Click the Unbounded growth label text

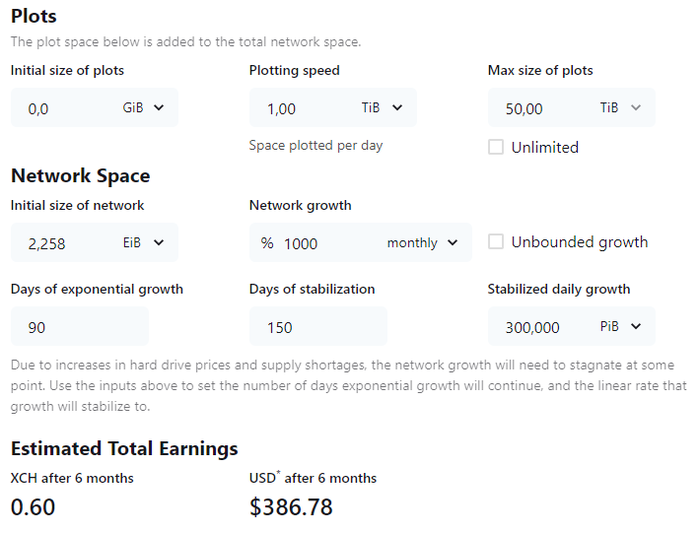click(x=579, y=242)
